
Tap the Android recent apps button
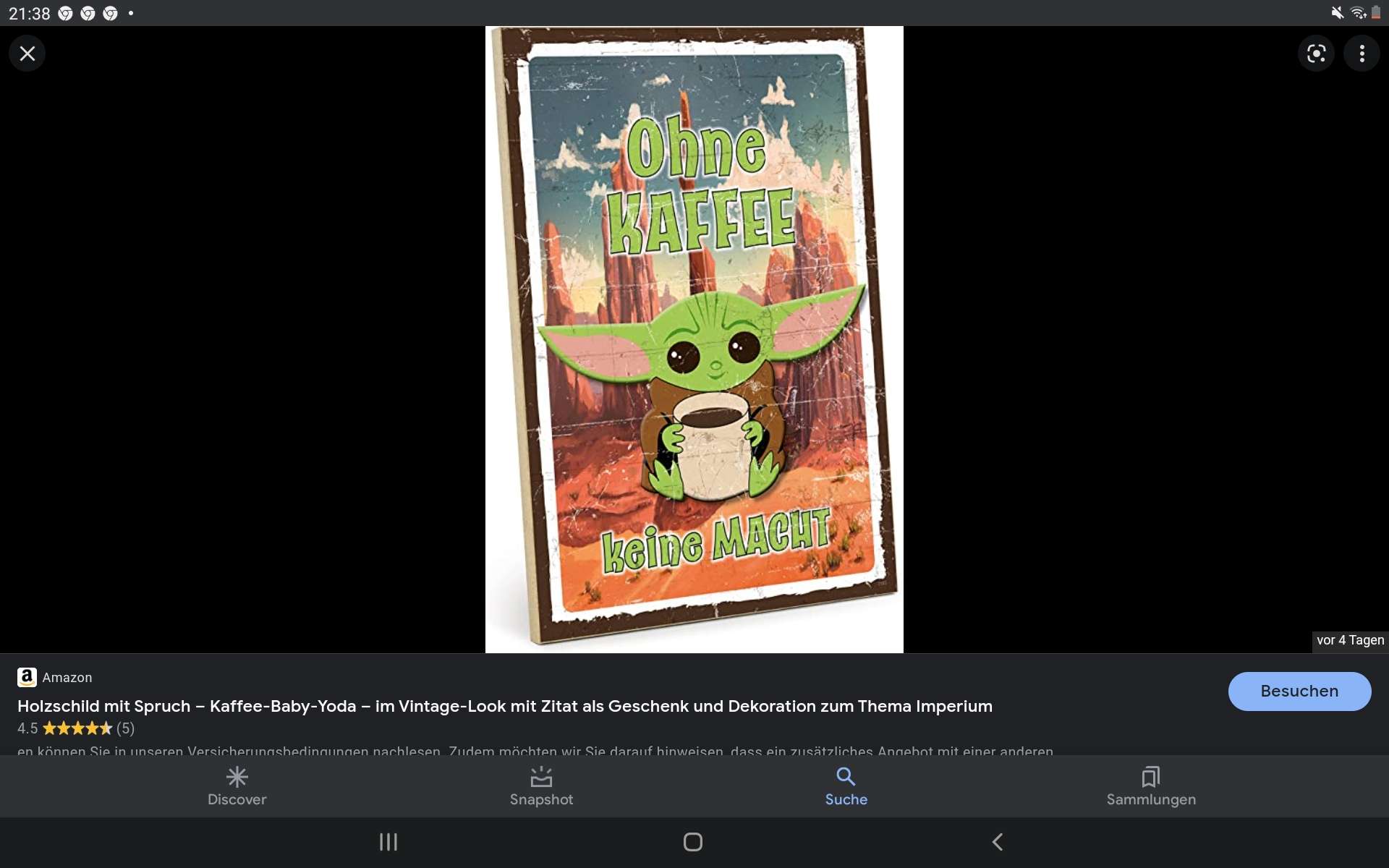388,842
